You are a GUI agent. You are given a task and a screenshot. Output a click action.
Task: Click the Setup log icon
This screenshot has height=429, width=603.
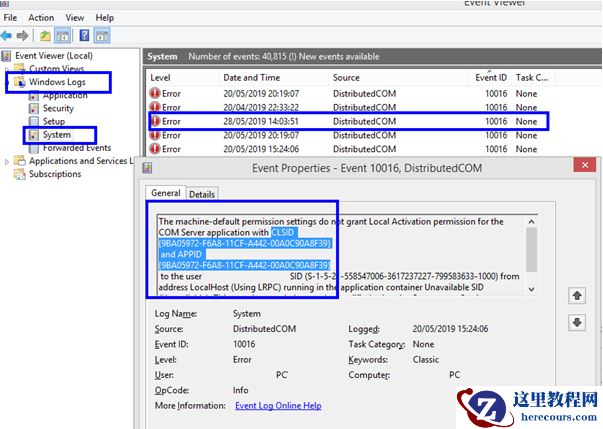coord(34,121)
